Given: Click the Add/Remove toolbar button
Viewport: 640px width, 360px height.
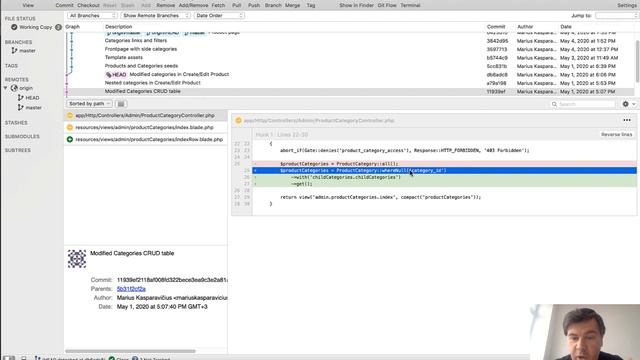Looking at the screenshot, I should 193,5.
